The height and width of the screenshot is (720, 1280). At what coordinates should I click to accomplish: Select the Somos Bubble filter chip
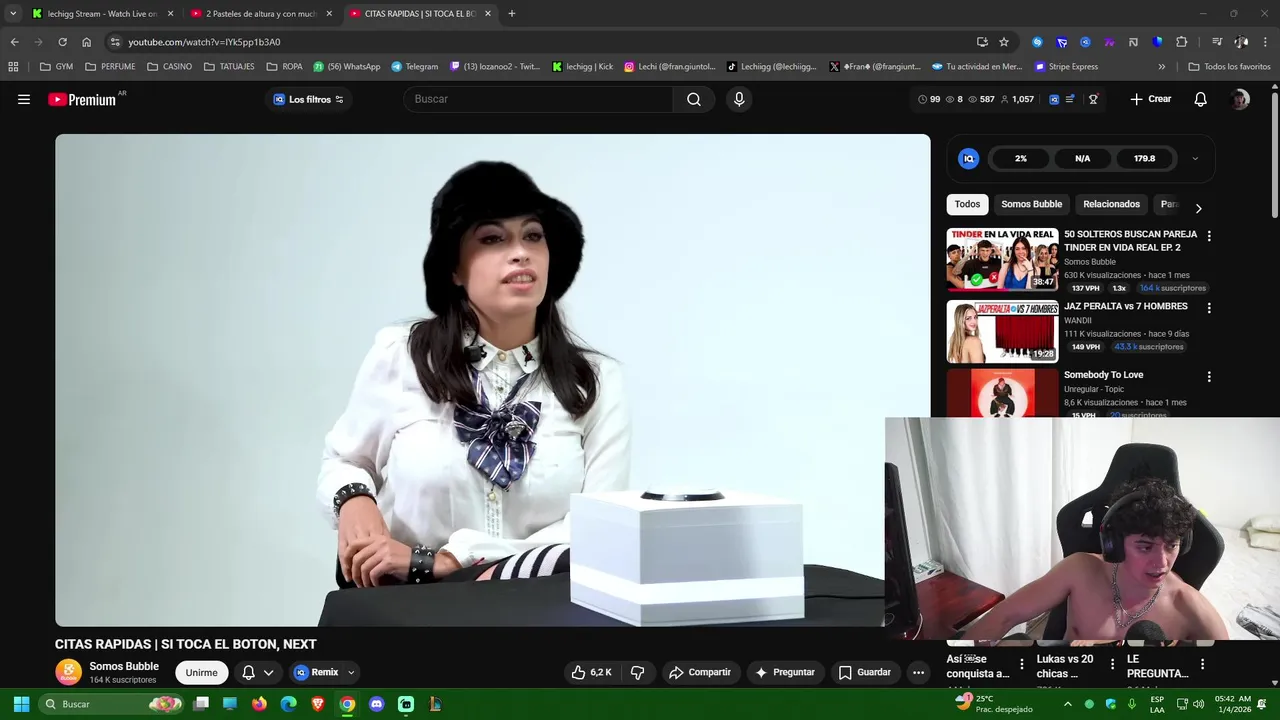pos(1031,204)
